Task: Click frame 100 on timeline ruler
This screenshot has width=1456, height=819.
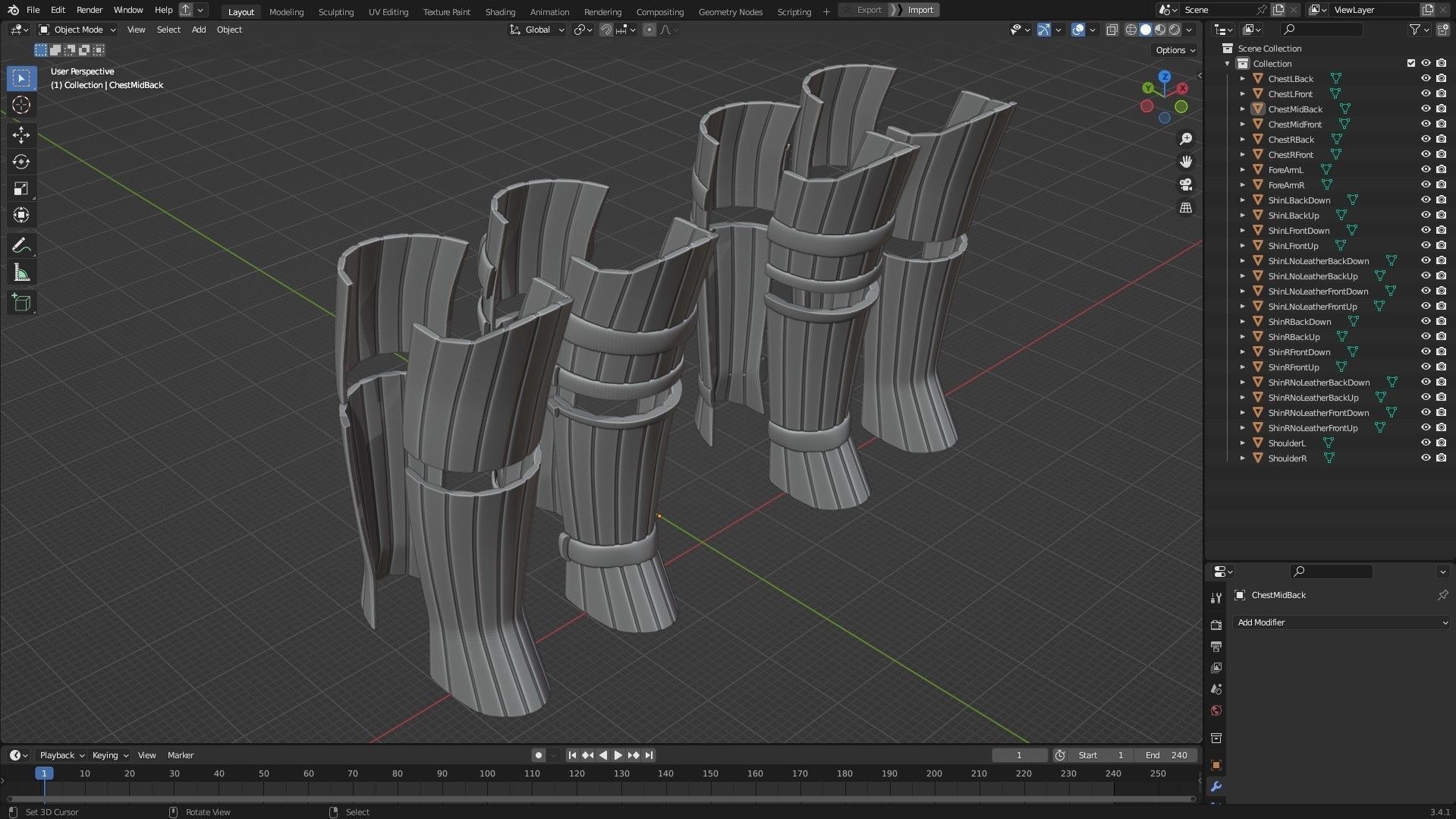Action: coord(487,773)
